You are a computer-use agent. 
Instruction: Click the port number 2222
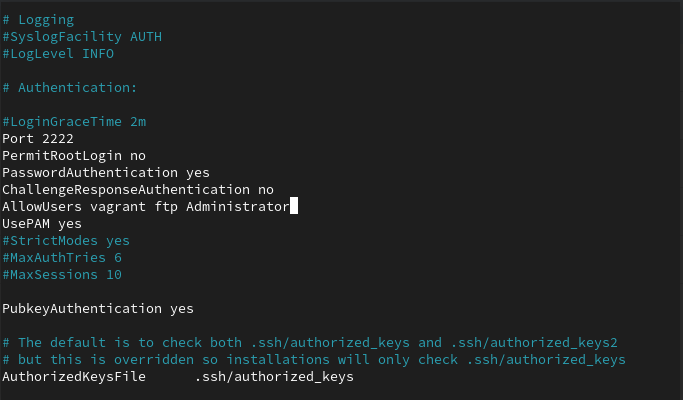point(58,139)
